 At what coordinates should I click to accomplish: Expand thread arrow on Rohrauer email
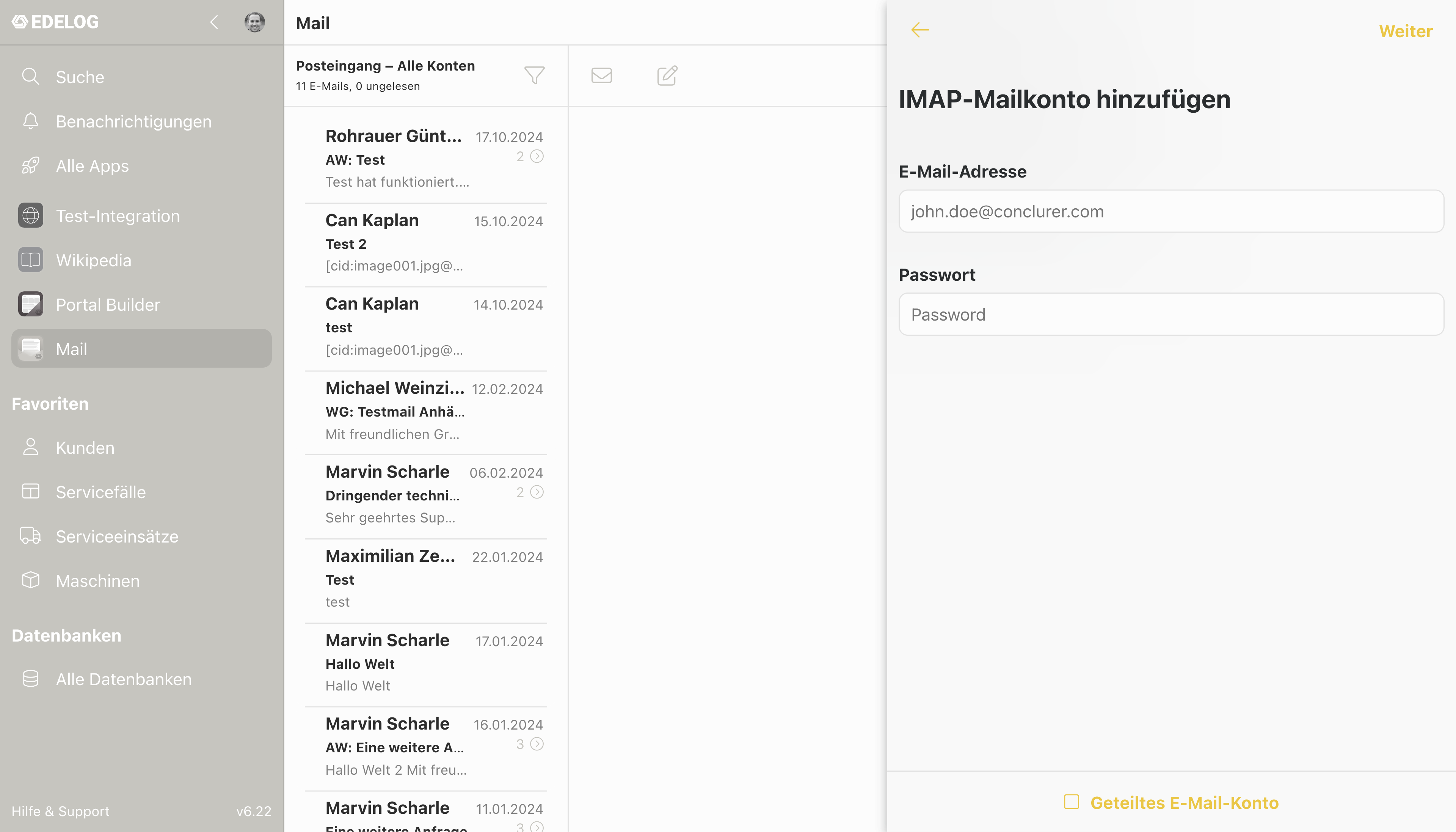pos(537,156)
